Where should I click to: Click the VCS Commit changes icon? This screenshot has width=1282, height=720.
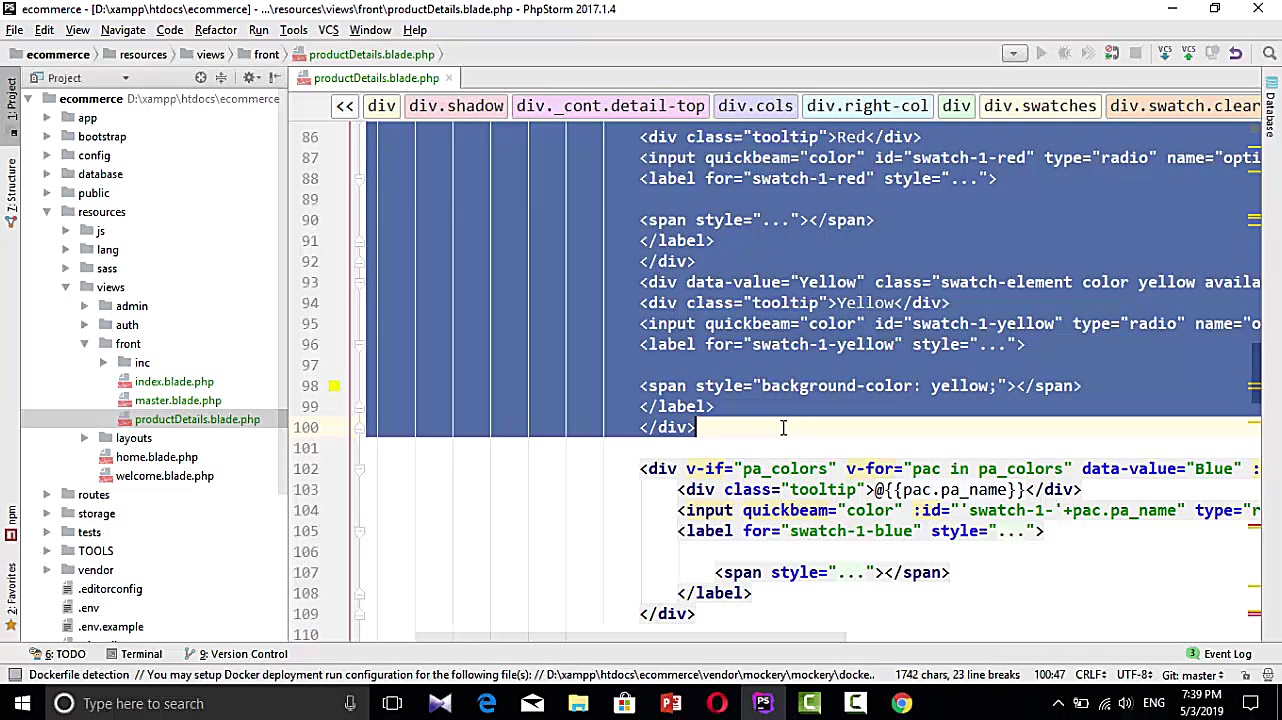coord(1188,54)
